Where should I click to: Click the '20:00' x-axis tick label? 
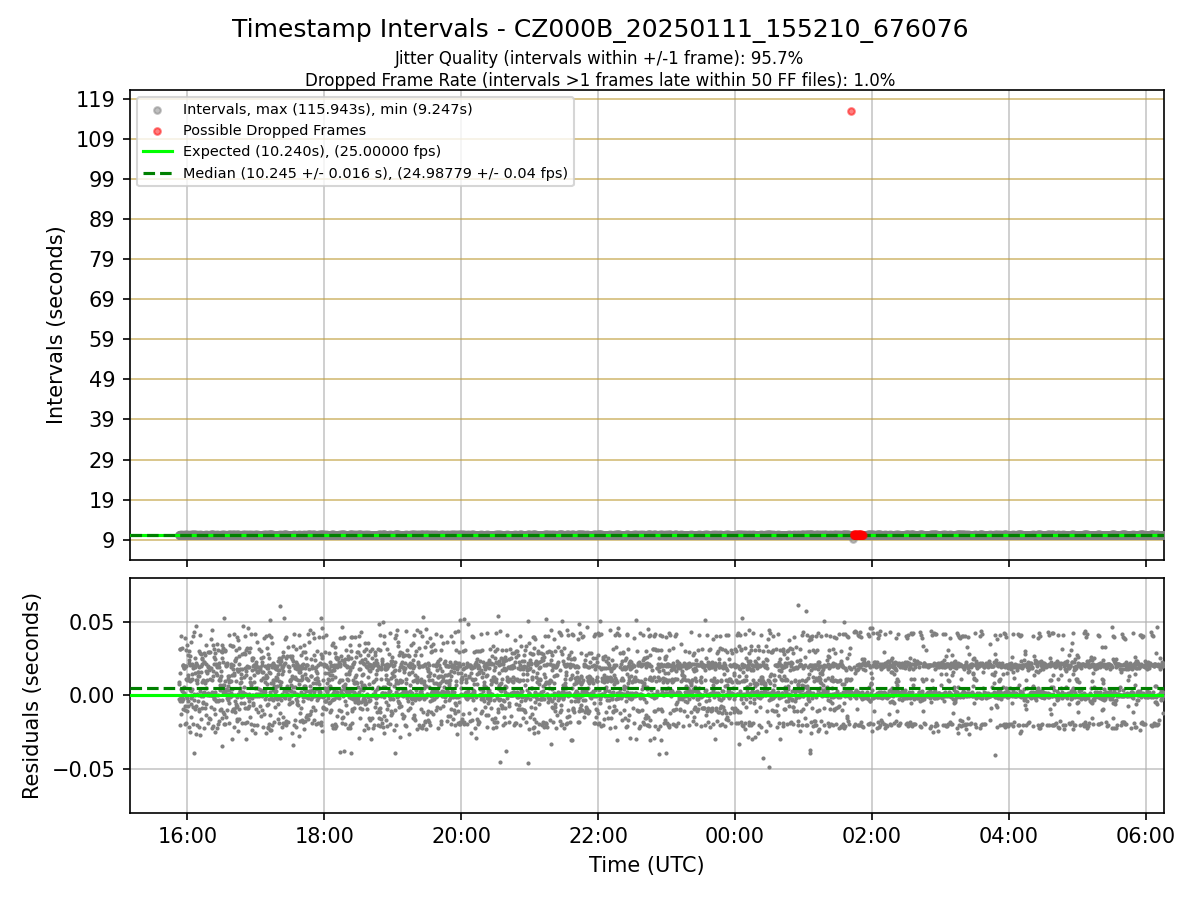[461, 835]
